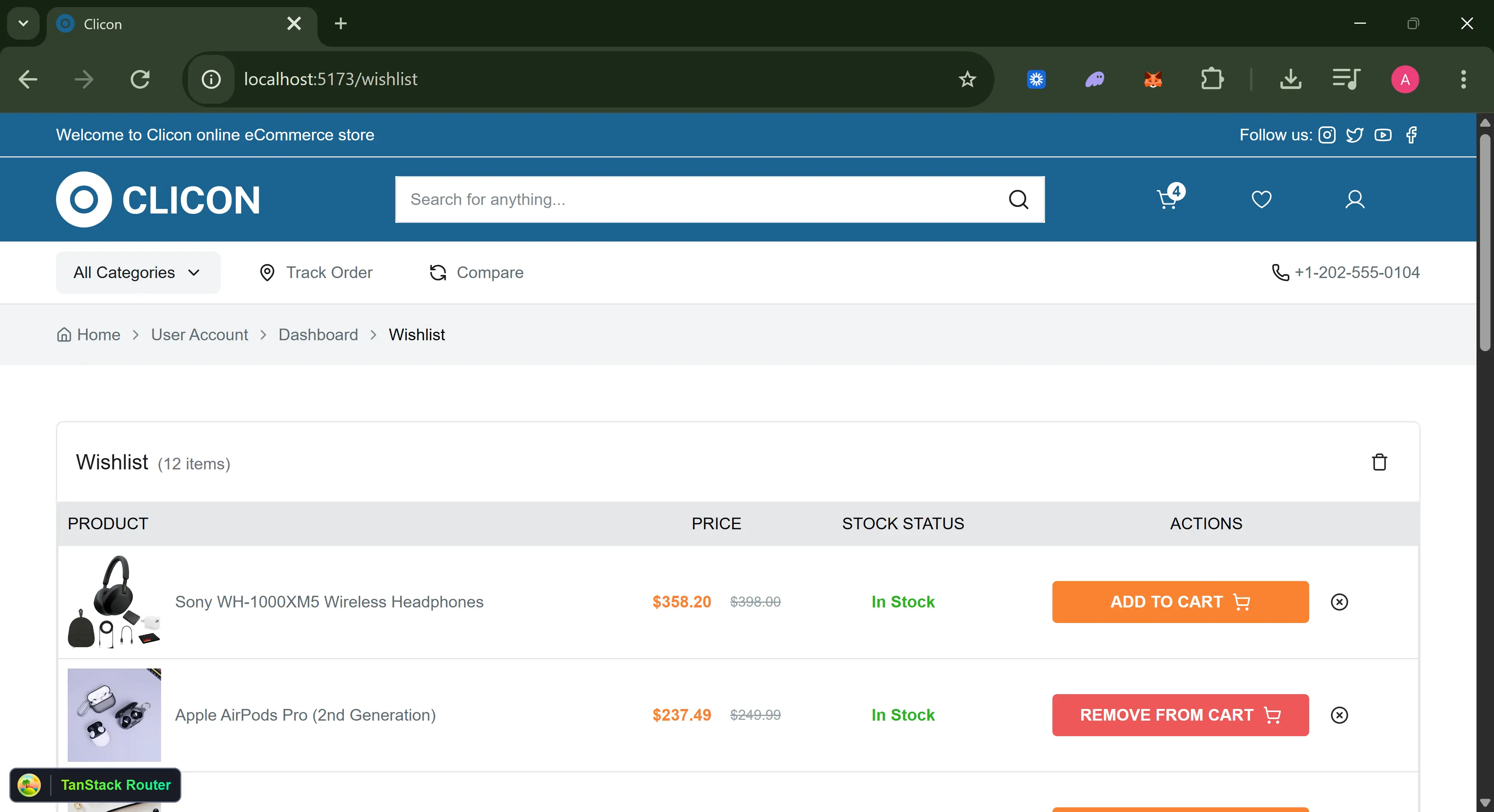Click the $358.20 price

(x=682, y=602)
